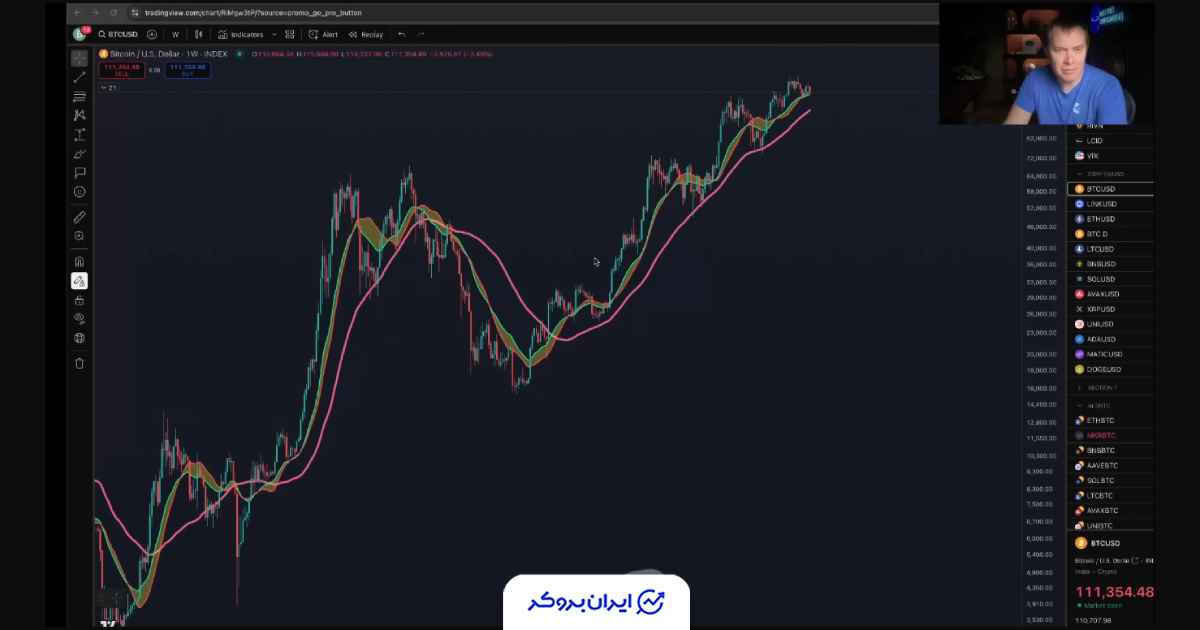
Task: Remove all drawings with the trash icon
Action: tap(80, 361)
